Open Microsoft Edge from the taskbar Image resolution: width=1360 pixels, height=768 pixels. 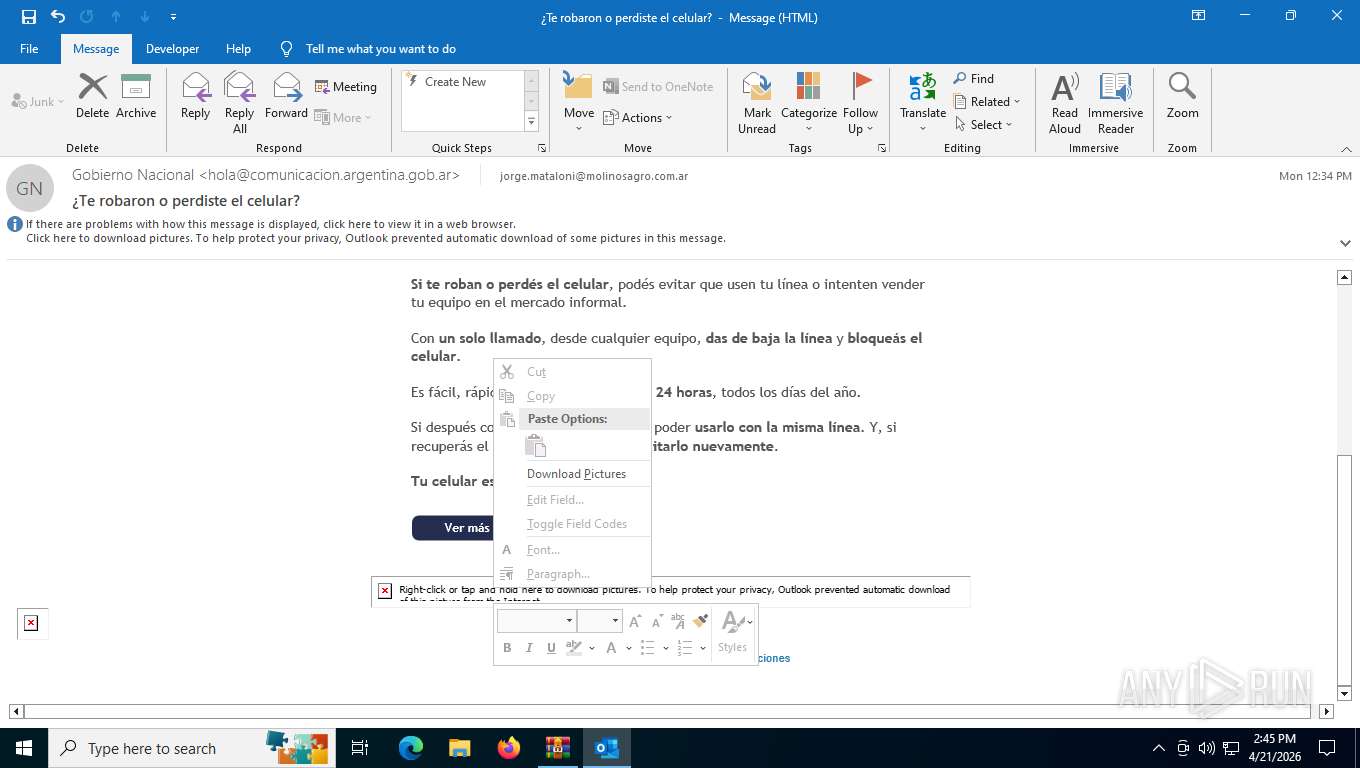pos(410,748)
